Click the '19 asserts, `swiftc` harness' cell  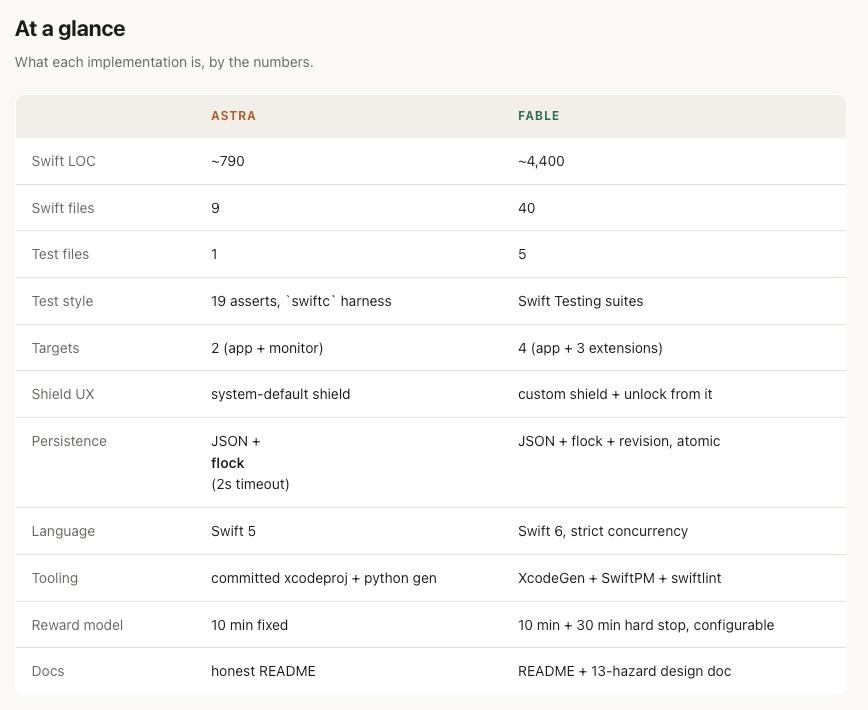tap(301, 301)
